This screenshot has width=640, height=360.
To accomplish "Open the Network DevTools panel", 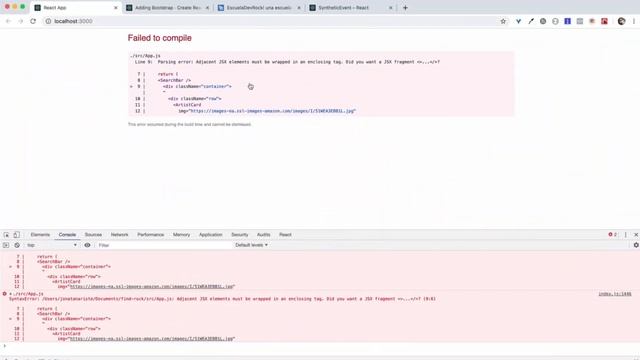I will click(x=120, y=235).
